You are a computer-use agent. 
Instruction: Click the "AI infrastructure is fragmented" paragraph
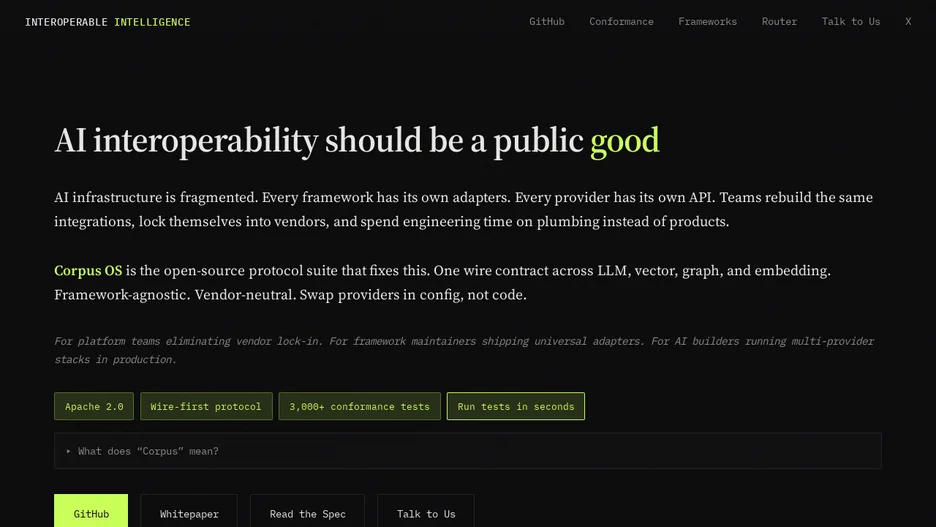(463, 209)
